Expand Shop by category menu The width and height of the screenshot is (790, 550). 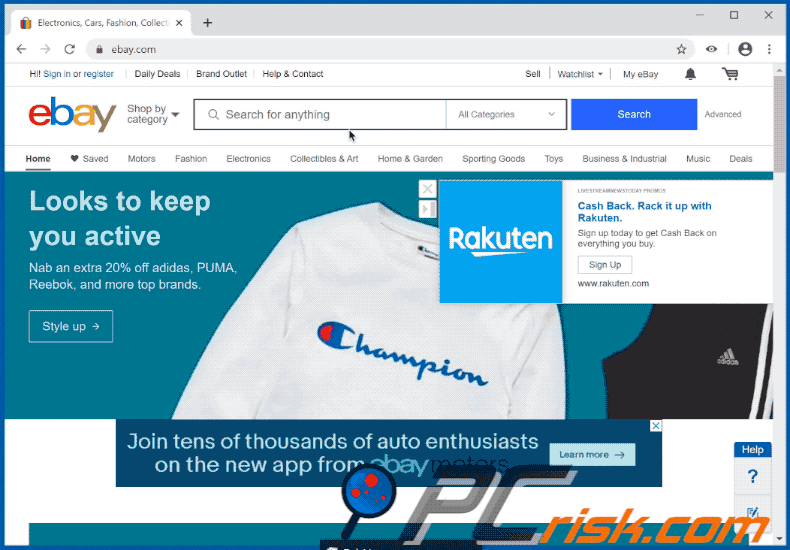tap(153, 114)
